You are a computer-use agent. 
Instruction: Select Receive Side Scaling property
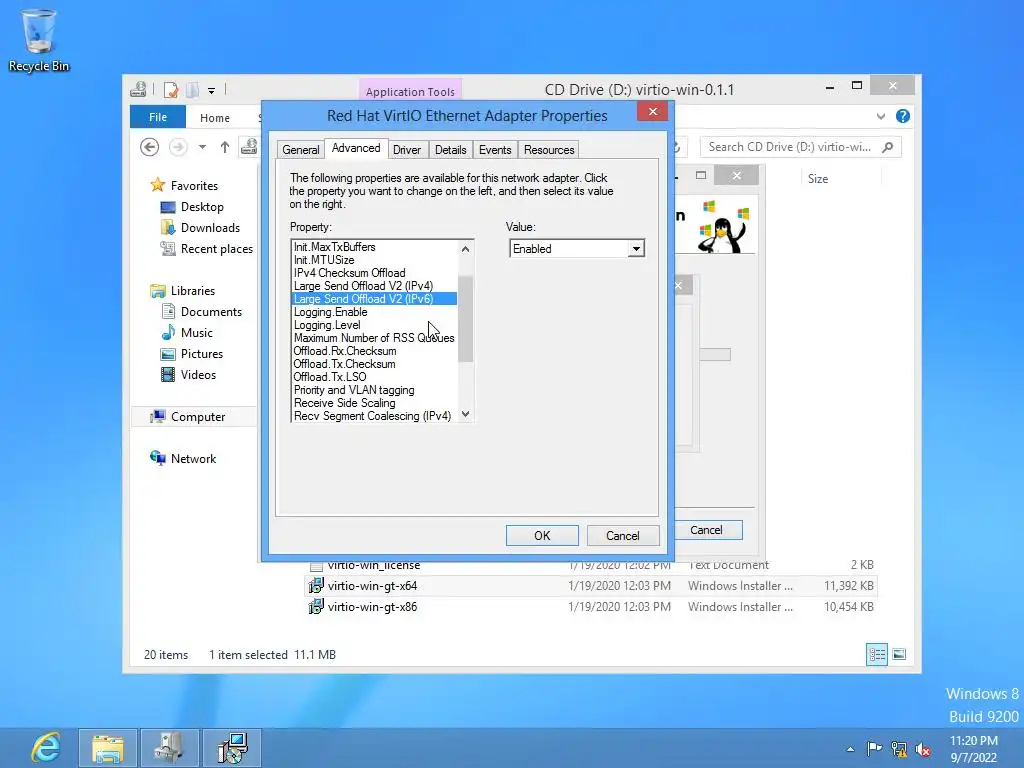coord(374,403)
